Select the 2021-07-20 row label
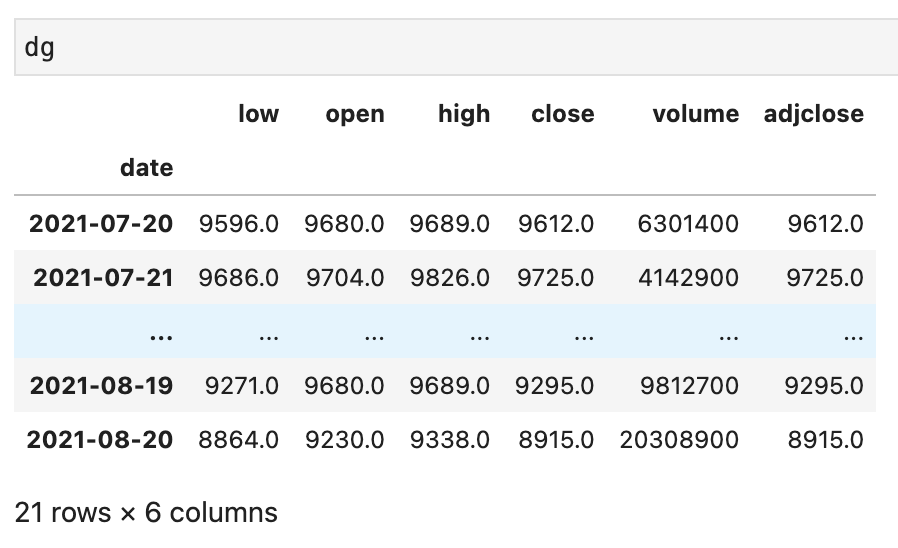This screenshot has height=548, width=898. click(x=101, y=223)
